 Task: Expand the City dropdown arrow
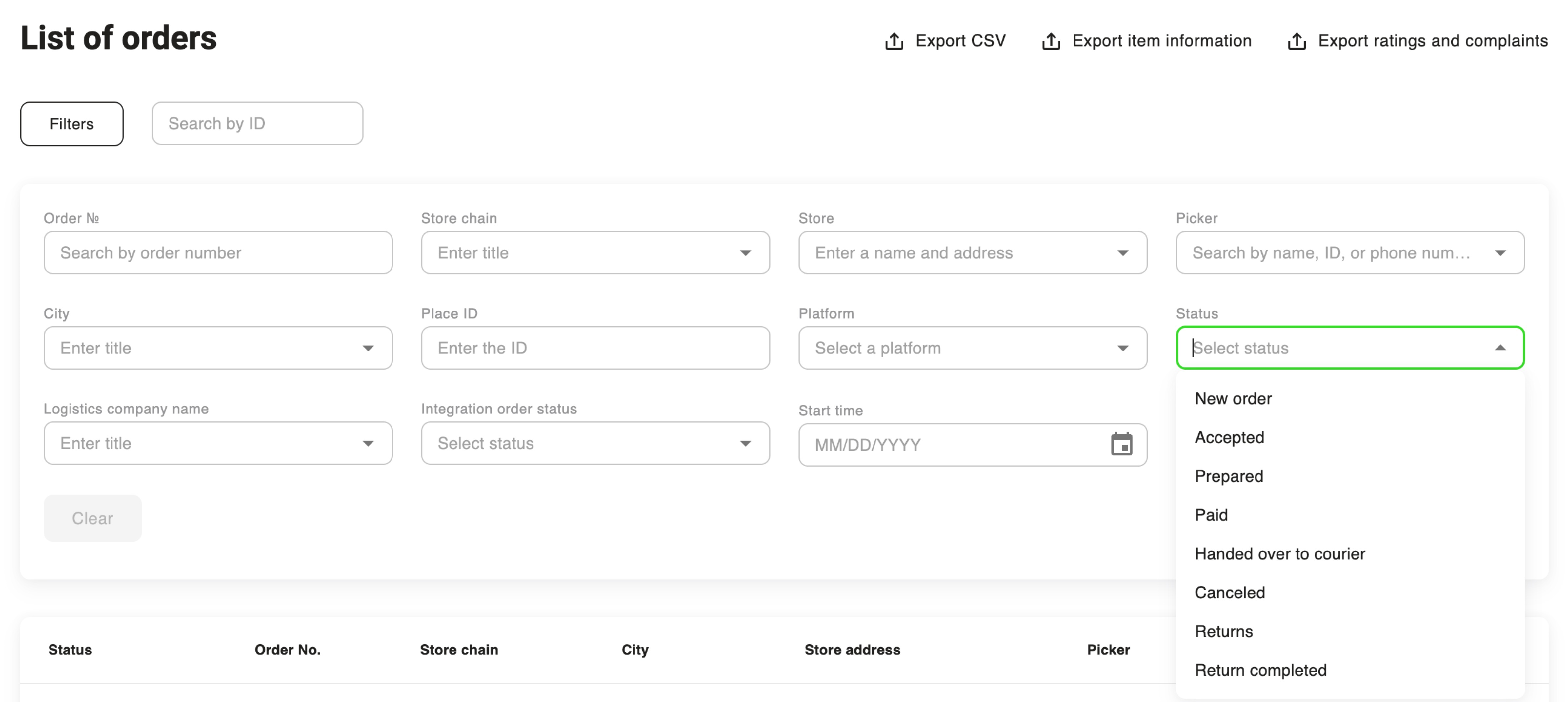[x=368, y=348]
